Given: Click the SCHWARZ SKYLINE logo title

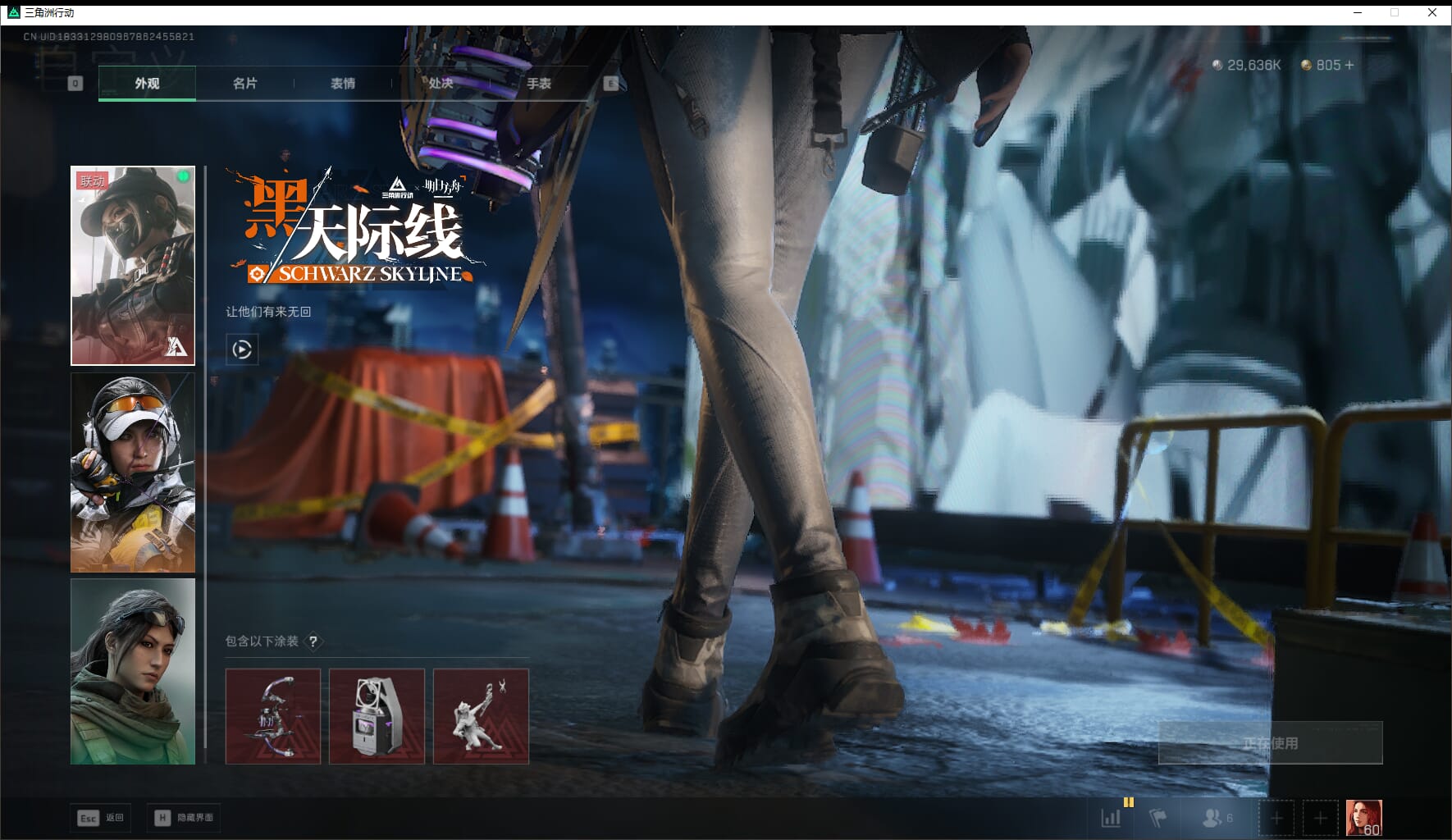Looking at the screenshot, I should click(356, 227).
